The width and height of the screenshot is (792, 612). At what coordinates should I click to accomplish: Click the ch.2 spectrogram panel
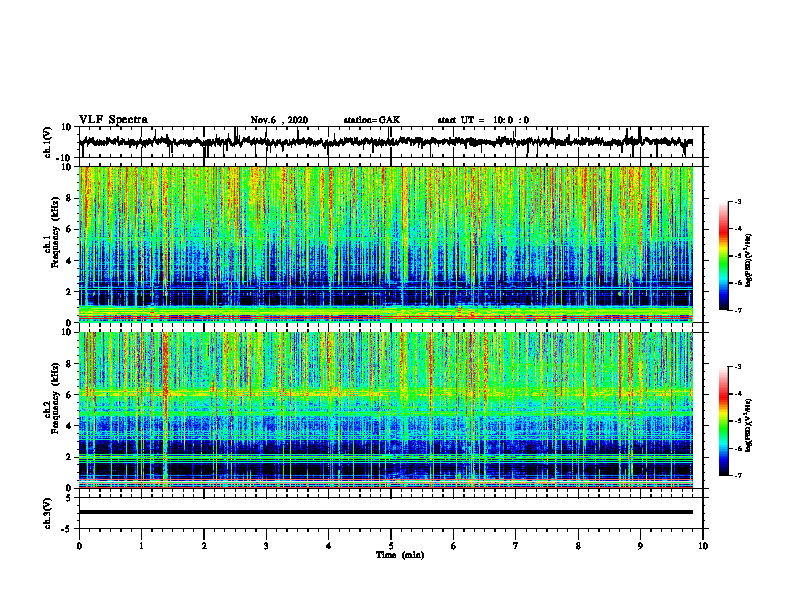[386, 410]
